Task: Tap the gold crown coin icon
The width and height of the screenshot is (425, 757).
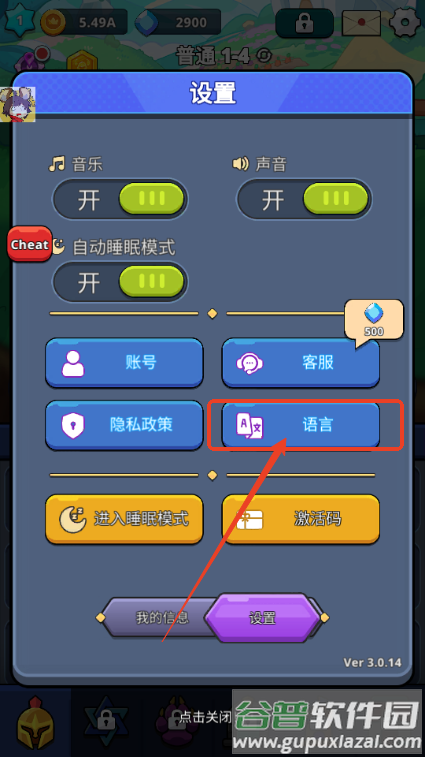Action: 53,22
